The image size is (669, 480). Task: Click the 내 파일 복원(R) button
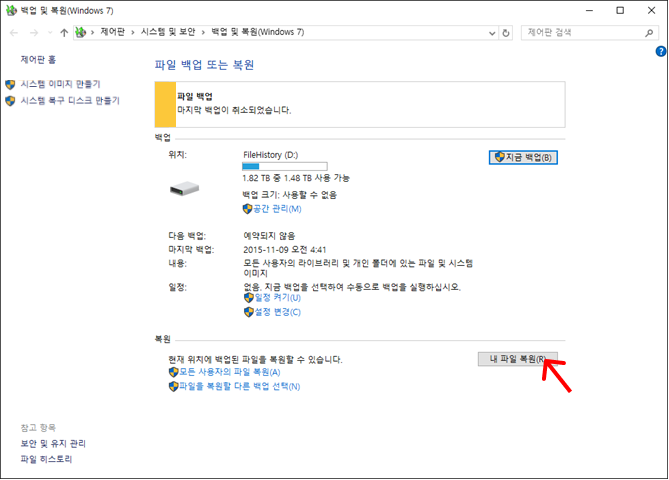(x=517, y=359)
